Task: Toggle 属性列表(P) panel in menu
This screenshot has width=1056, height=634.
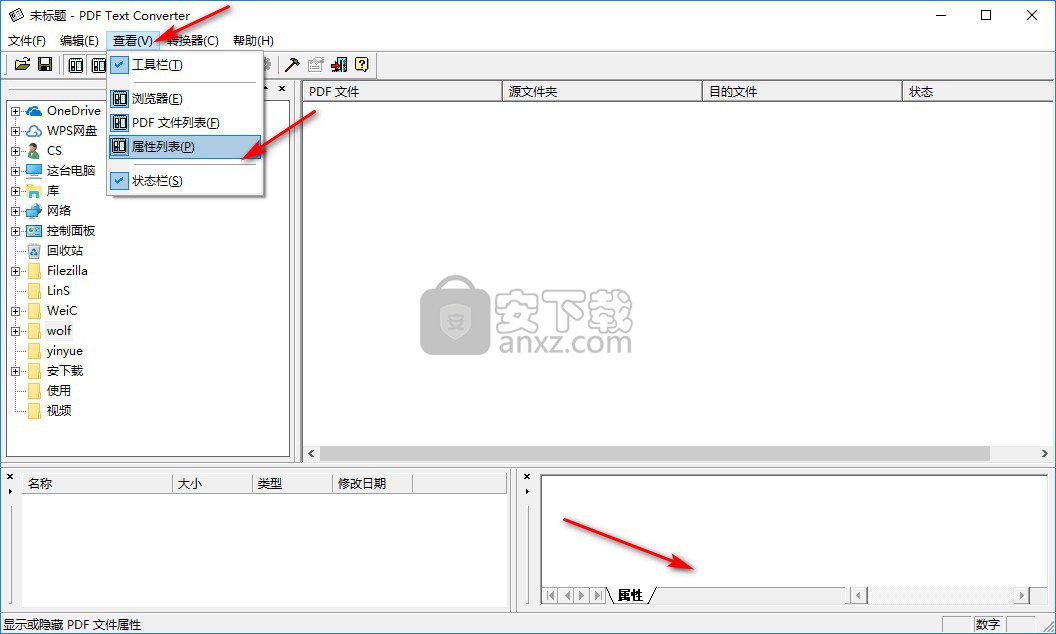Action: tap(185, 146)
